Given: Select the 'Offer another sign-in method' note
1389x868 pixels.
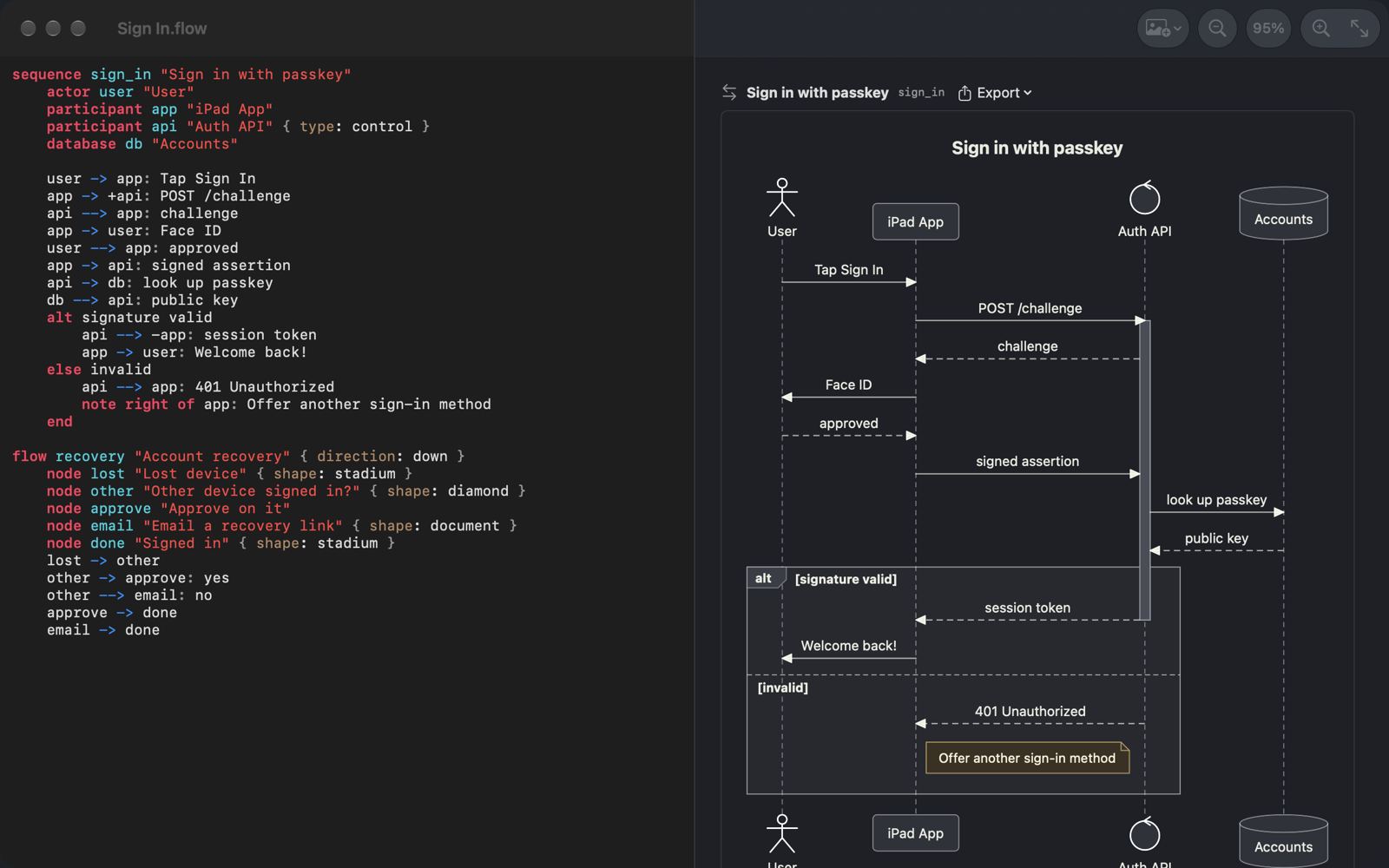Looking at the screenshot, I should coord(1027,758).
